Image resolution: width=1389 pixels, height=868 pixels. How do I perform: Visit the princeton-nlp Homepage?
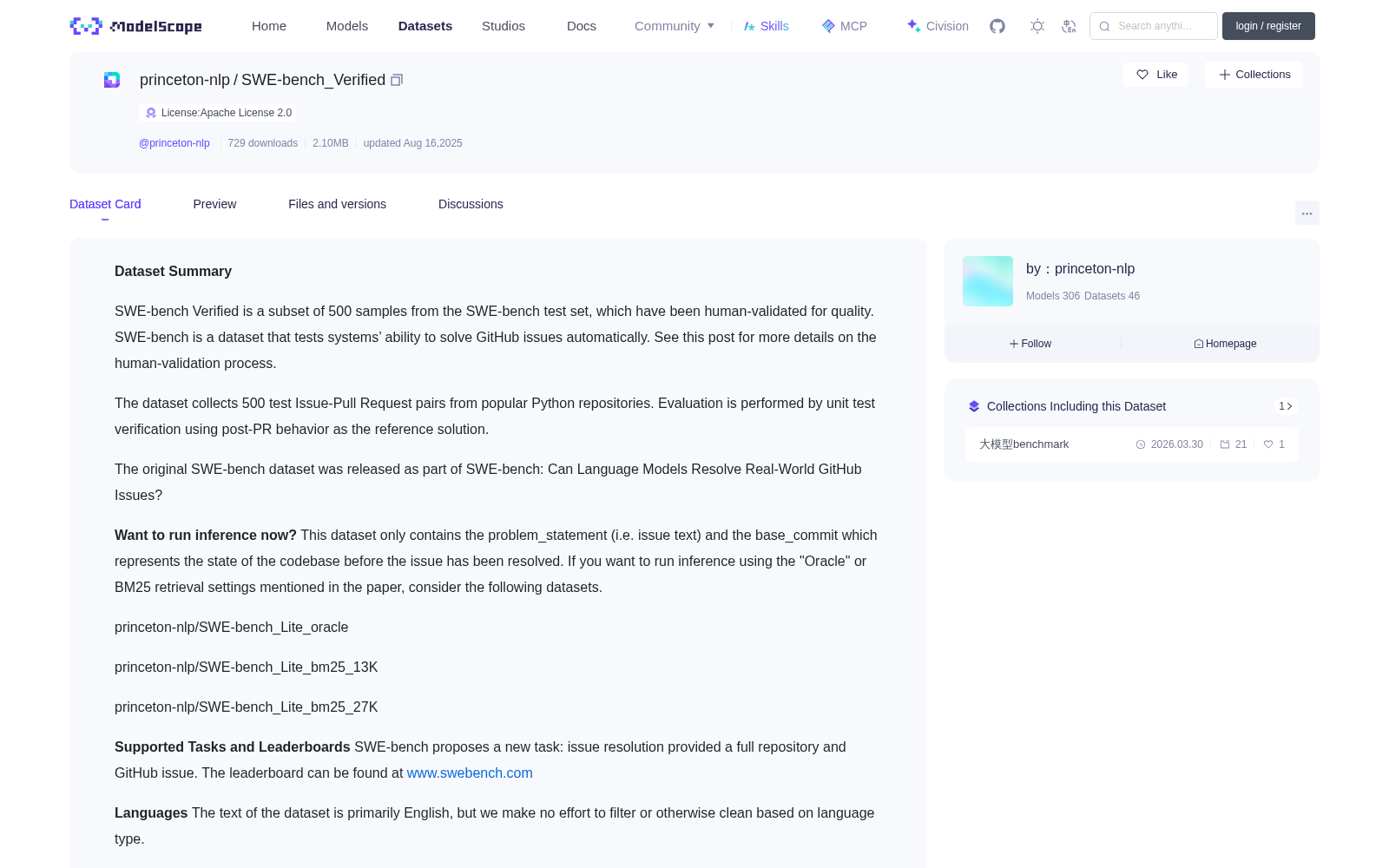pyautogui.click(x=1225, y=344)
